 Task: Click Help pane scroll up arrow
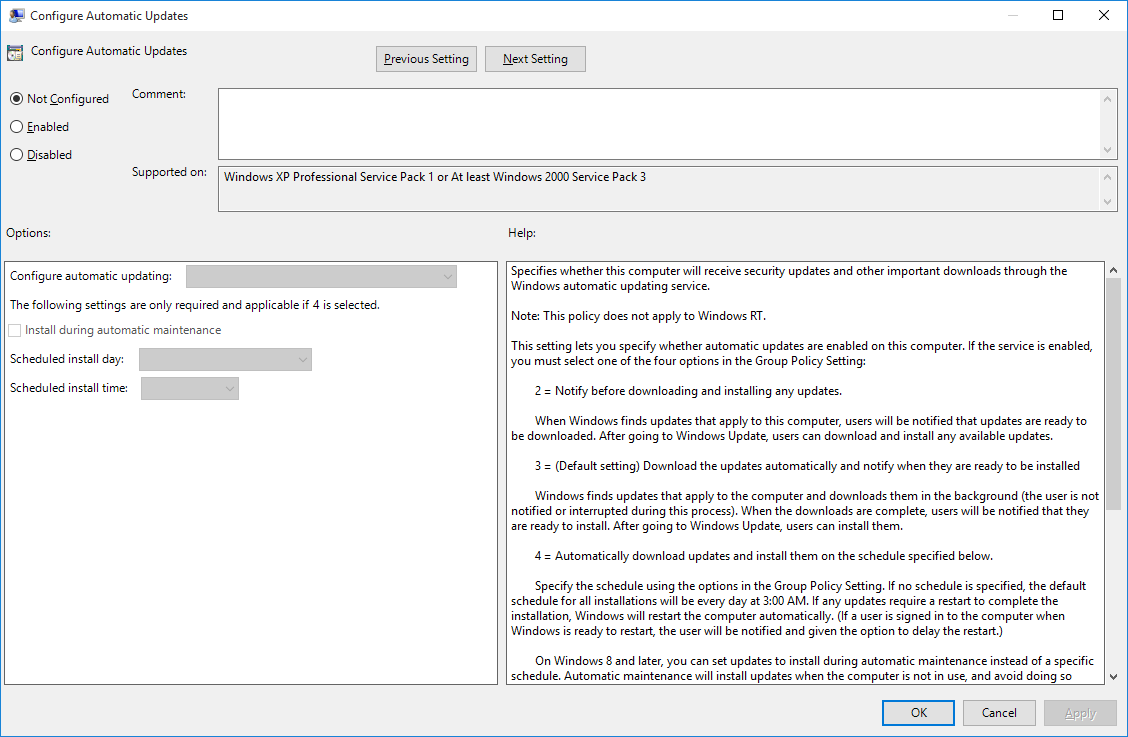coord(1113,270)
